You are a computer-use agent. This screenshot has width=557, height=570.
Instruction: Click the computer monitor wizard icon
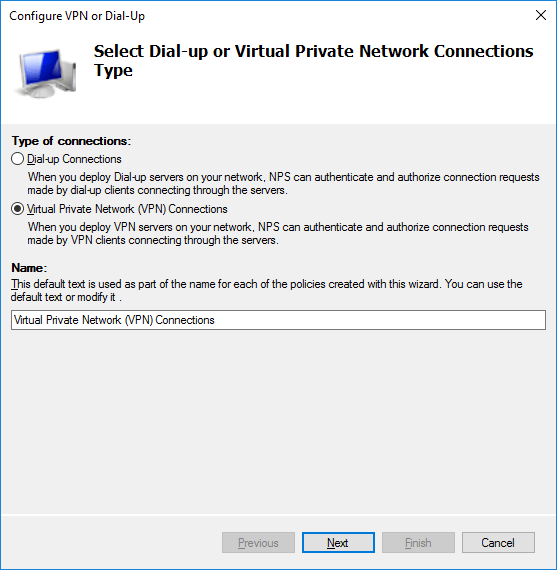tap(46, 73)
